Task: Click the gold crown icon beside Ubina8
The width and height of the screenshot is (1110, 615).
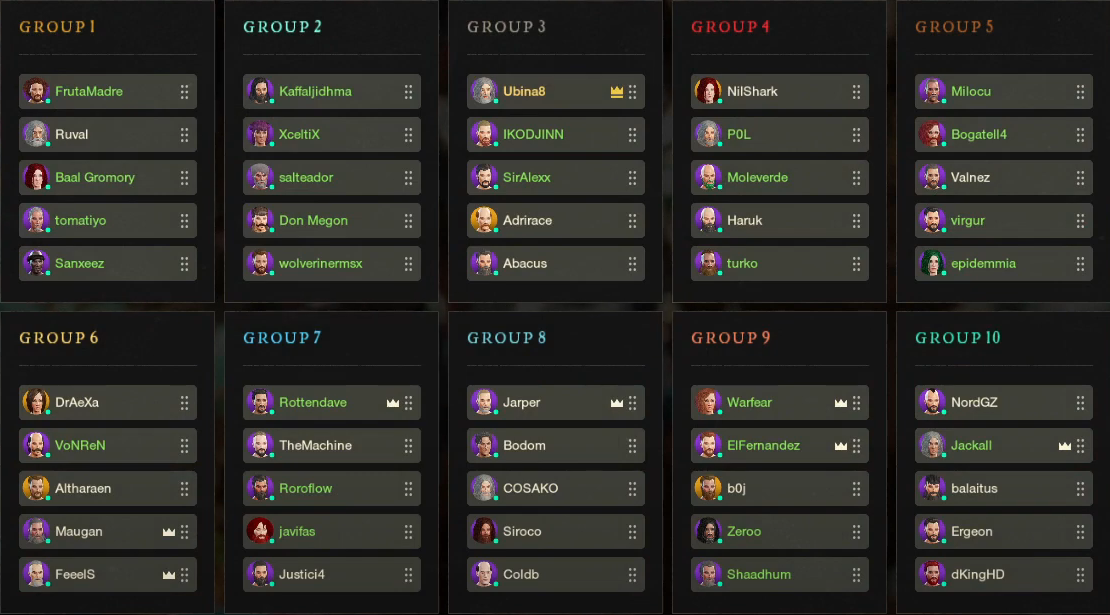Action: tap(617, 92)
